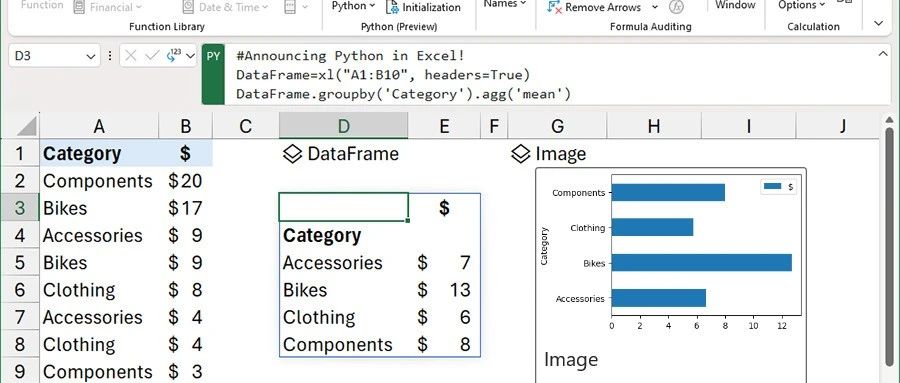Viewport: 900px width, 383px height.
Task: Expand the Remove Arrows dropdown arrow
Action: pos(655,7)
